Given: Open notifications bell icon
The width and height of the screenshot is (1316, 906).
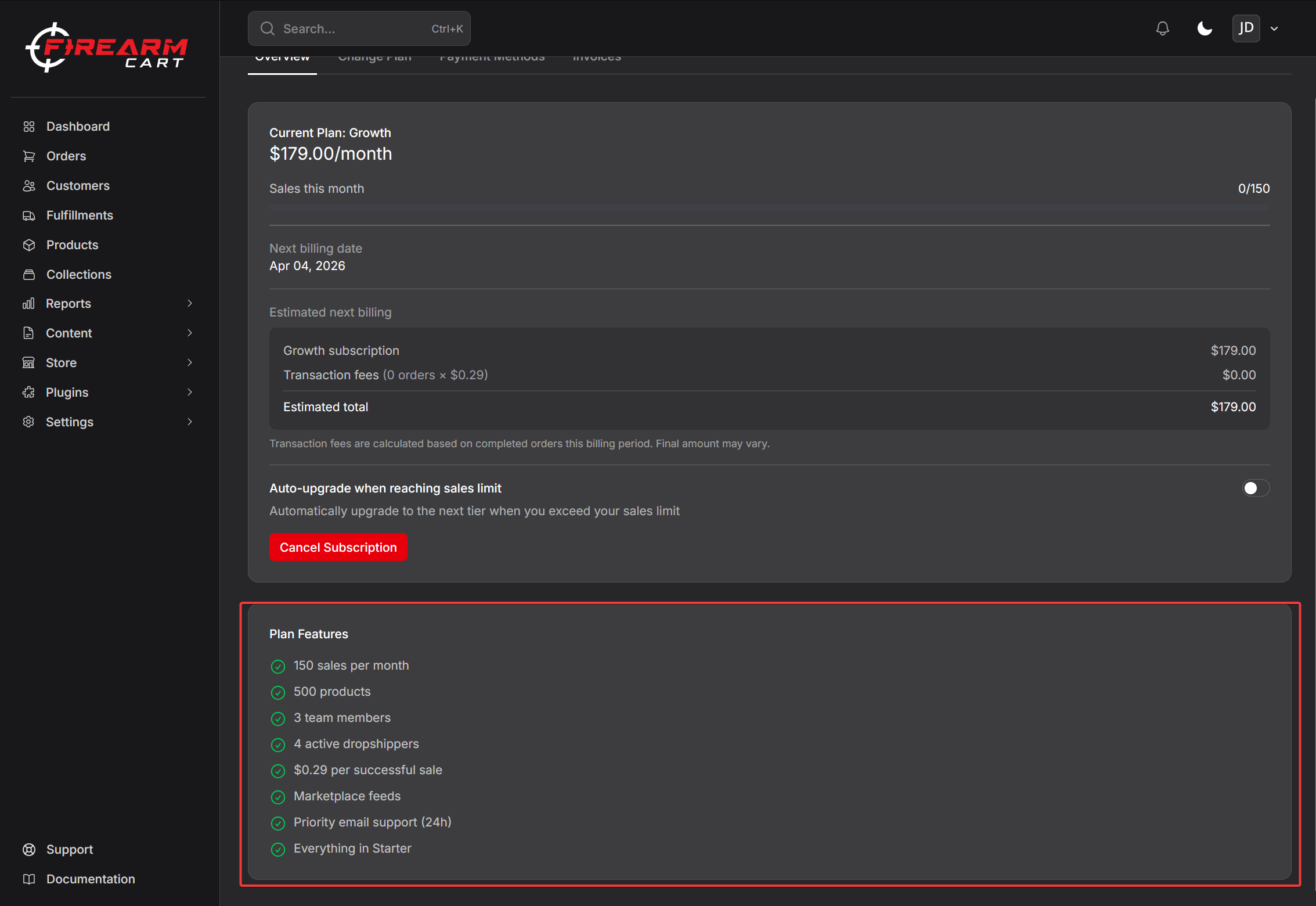Looking at the screenshot, I should point(1163,28).
